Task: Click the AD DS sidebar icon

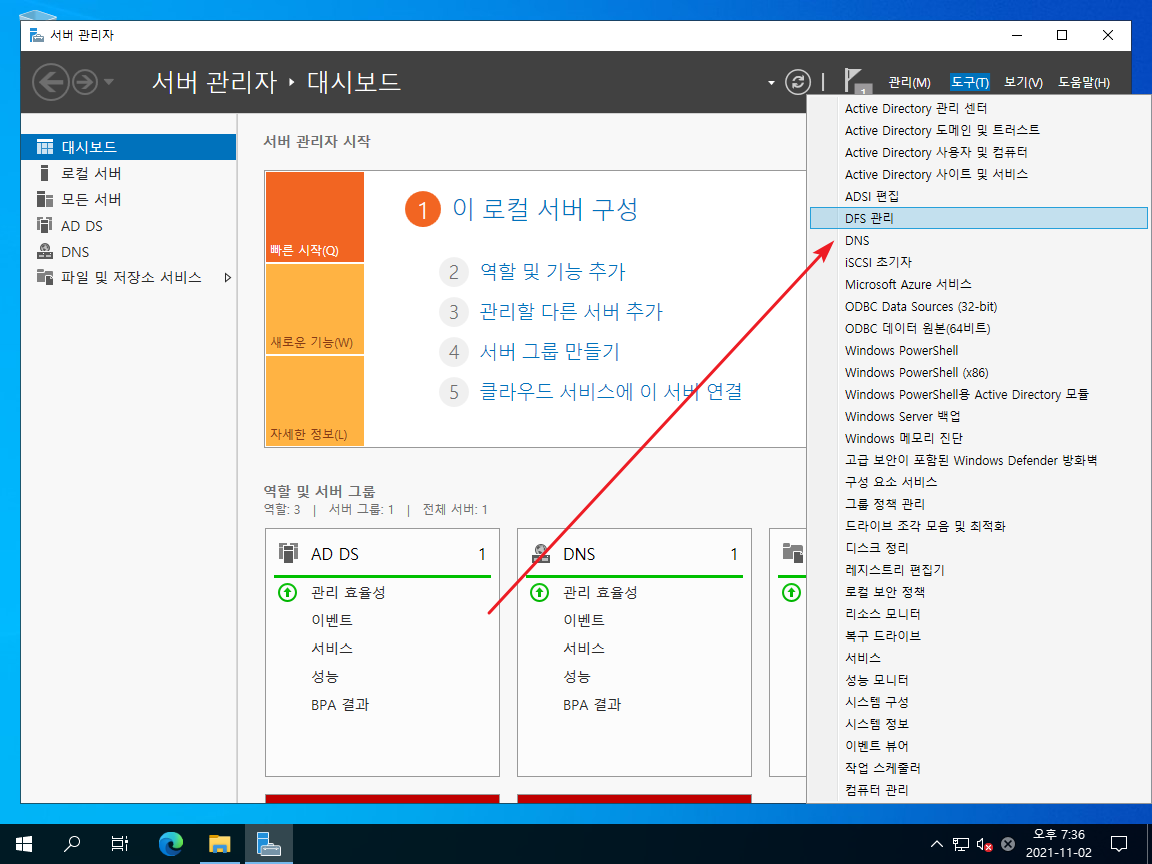Action: pyautogui.click(x=45, y=226)
